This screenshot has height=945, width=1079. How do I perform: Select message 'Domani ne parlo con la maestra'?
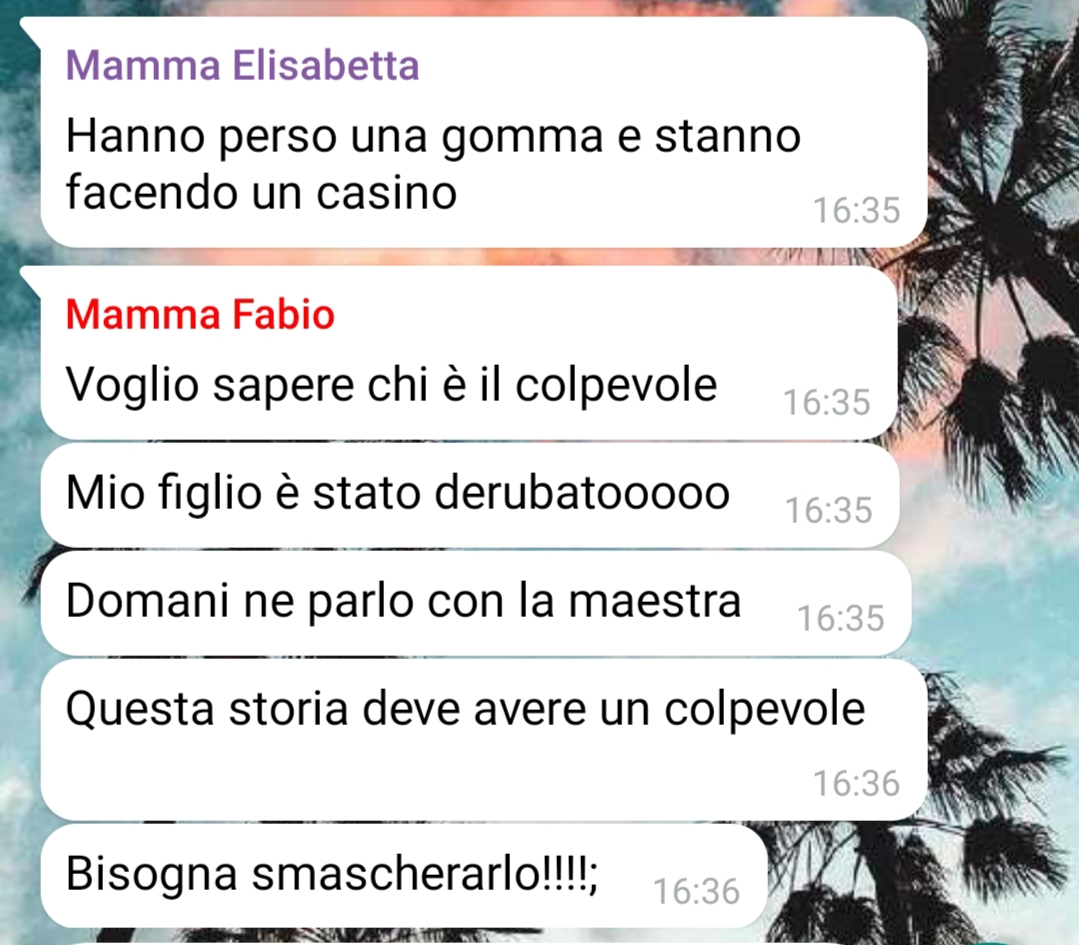[x=476, y=603]
